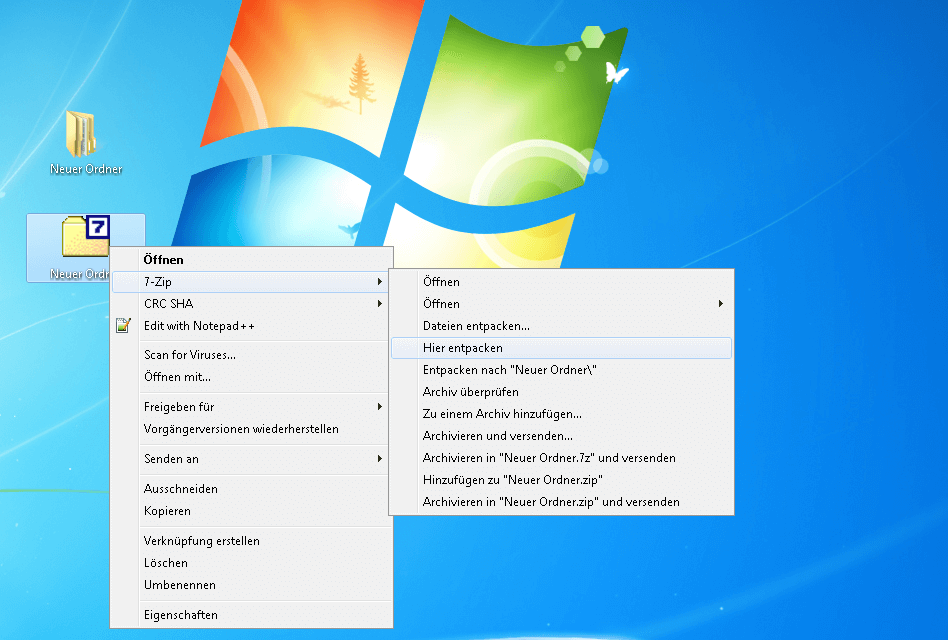Select Dateien entpacken... option
Viewport: 948px width, 640px height.
coord(476,326)
